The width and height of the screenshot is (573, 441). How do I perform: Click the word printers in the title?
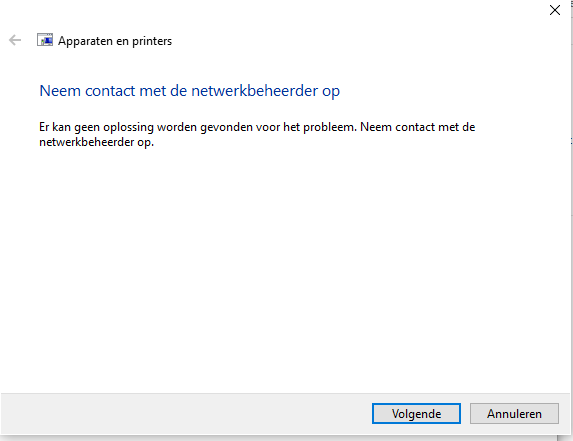click(152, 41)
